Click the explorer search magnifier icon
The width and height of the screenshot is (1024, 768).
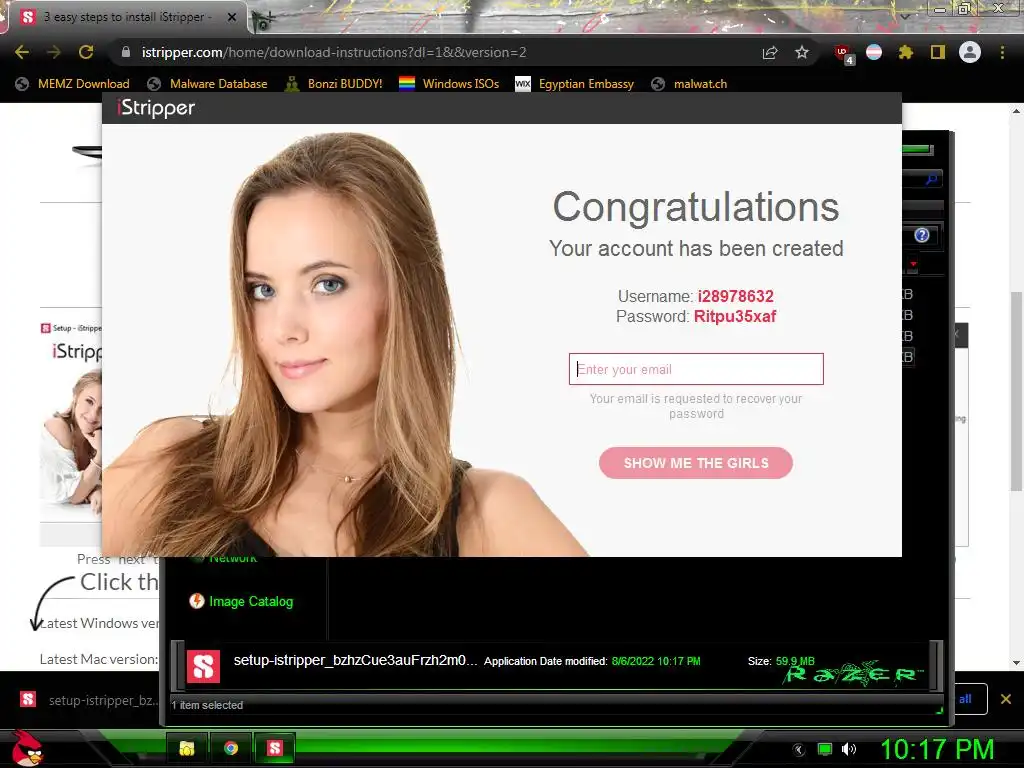click(931, 178)
